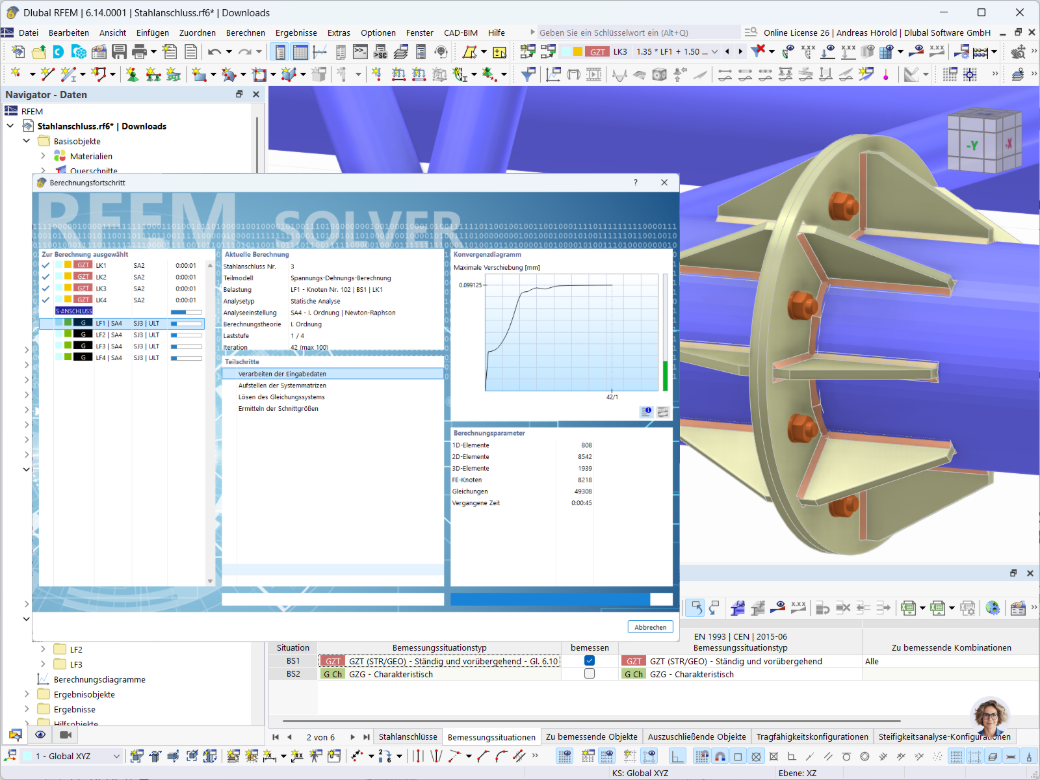Click the Excel export icon in table toolbar
The height and width of the screenshot is (780, 1040).
pyautogui.click(x=909, y=608)
